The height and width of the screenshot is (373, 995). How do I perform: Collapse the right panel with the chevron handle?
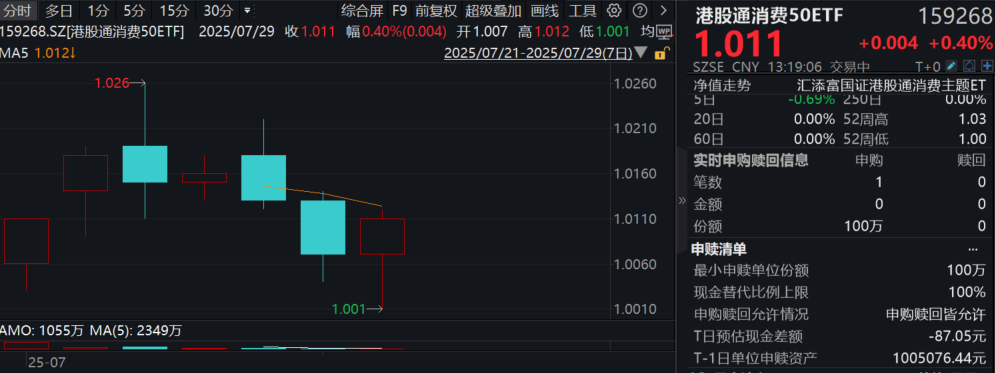point(682,200)
